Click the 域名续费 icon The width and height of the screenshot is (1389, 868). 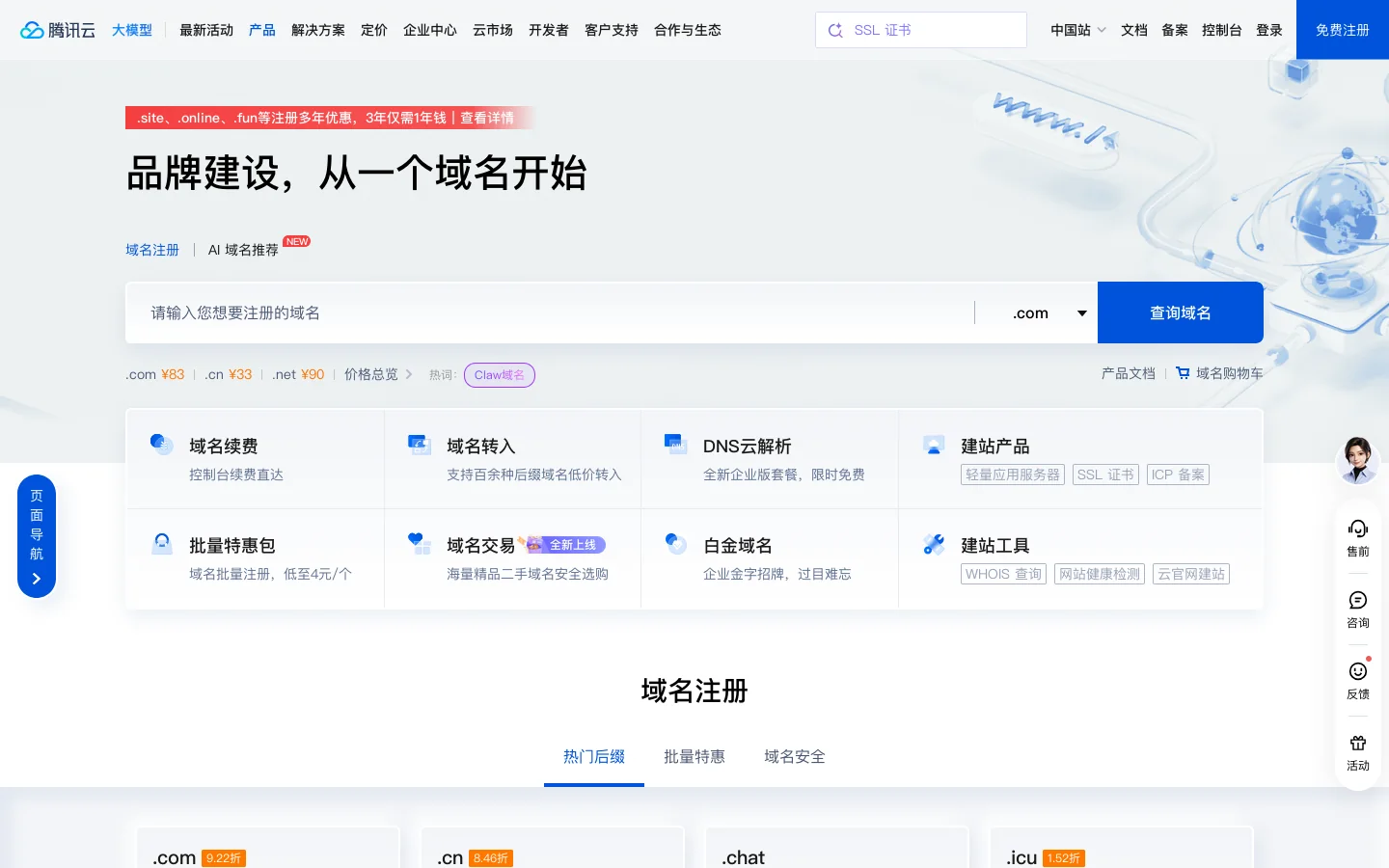(x=161, y=444)
